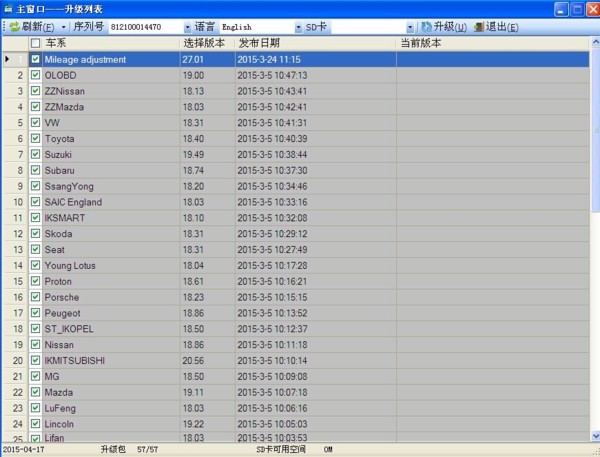This screenshot has width=600, height=457.
Task: Click the current row arrow indicator
Action: (8, 59)
